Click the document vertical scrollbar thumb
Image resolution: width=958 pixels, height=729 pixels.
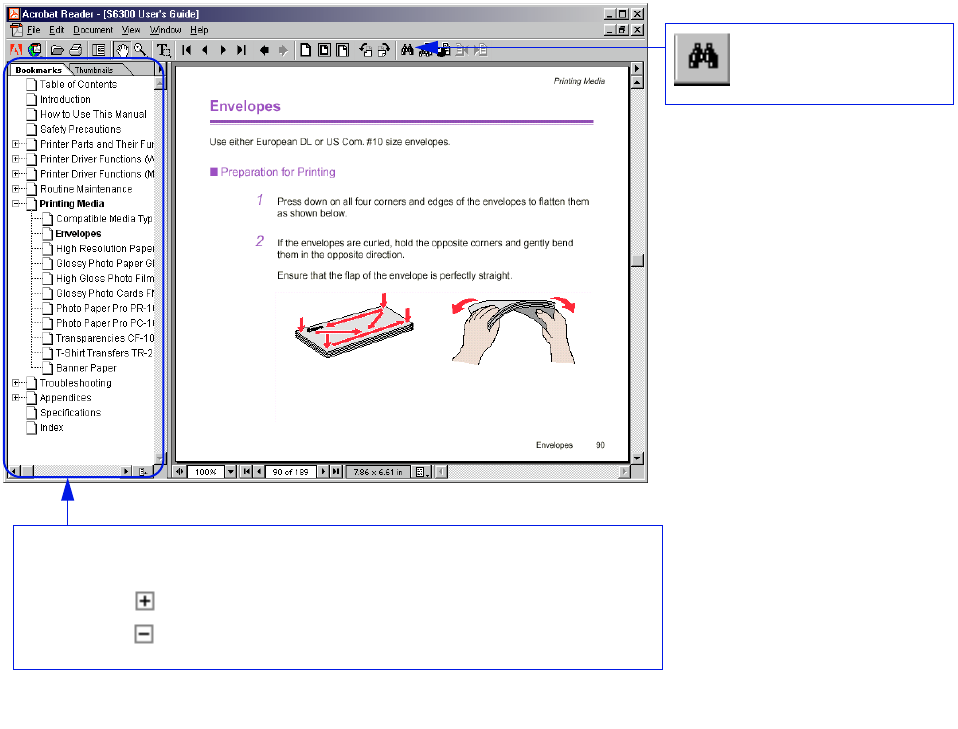point(636,261)
